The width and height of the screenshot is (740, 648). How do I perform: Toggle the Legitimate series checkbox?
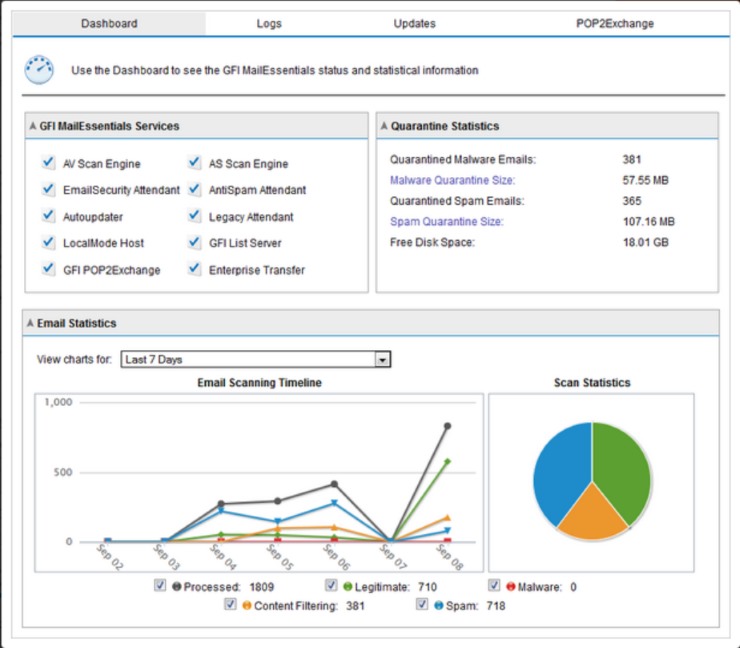(331, 586)
